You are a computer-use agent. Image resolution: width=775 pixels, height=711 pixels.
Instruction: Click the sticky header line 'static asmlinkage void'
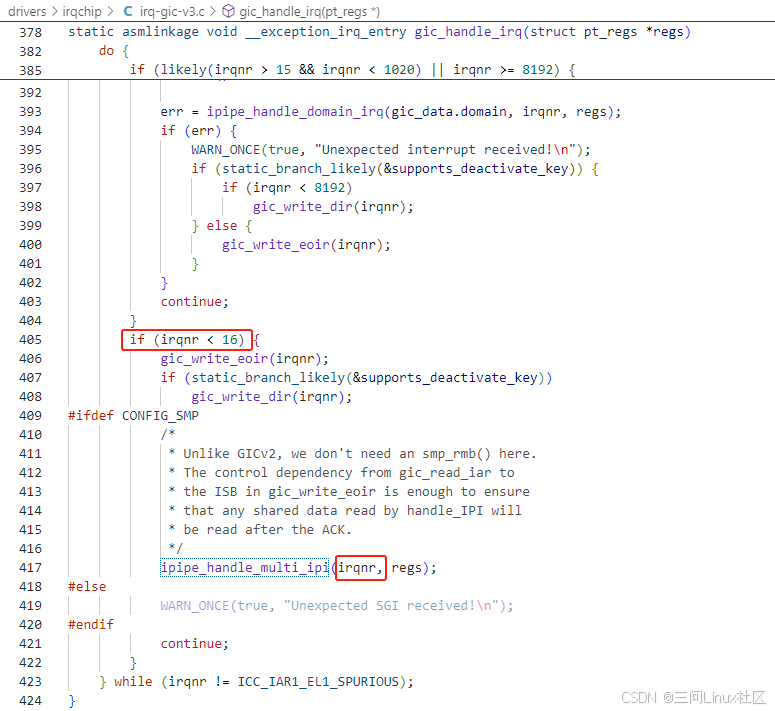379,32
